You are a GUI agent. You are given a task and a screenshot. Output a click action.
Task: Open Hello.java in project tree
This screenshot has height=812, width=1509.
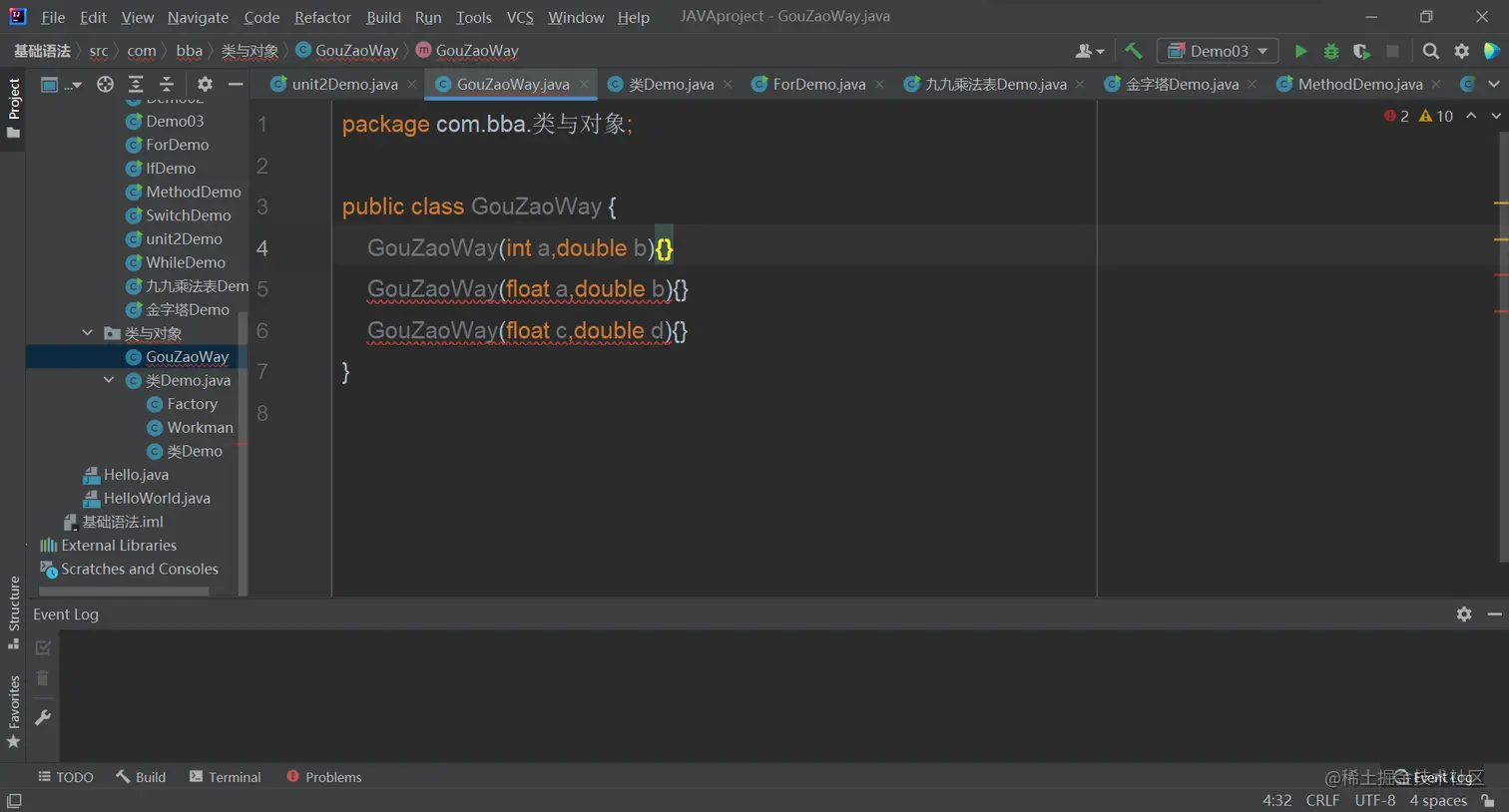[x=136, y=475]
